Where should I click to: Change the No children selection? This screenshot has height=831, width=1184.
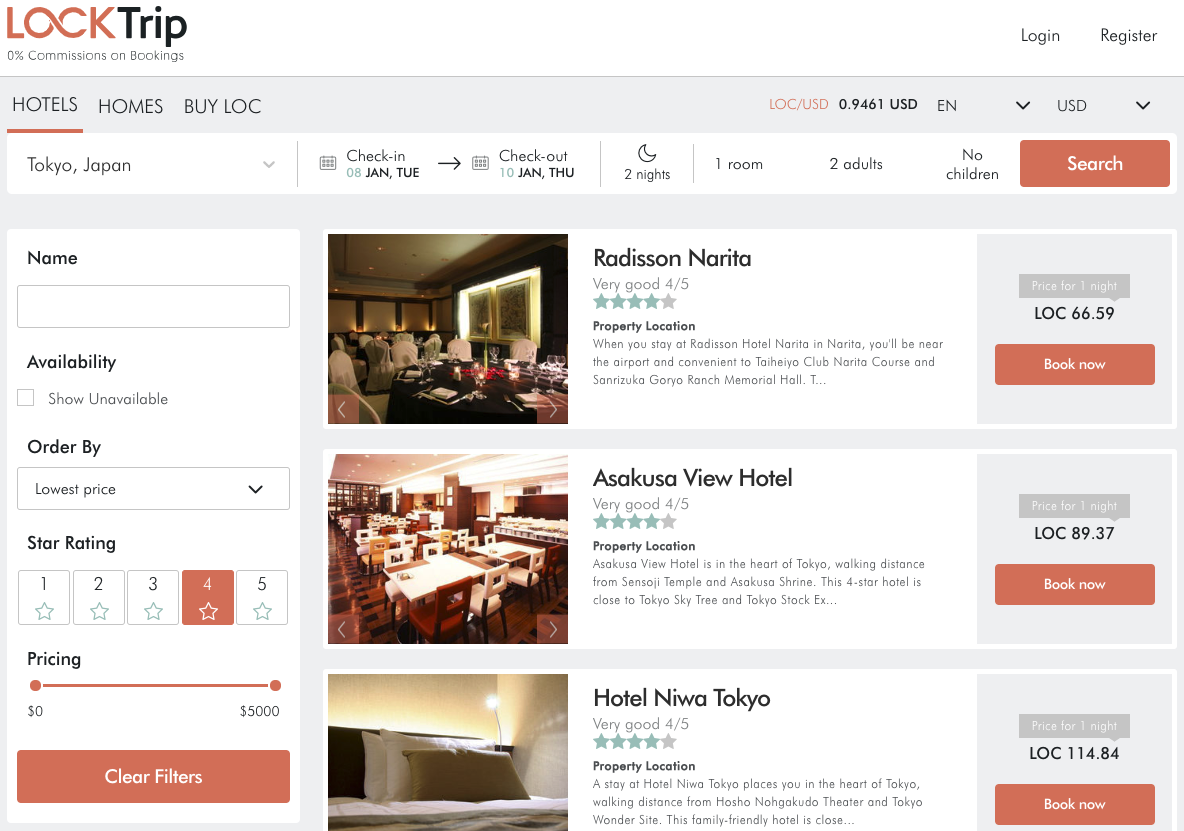point(972,164)
